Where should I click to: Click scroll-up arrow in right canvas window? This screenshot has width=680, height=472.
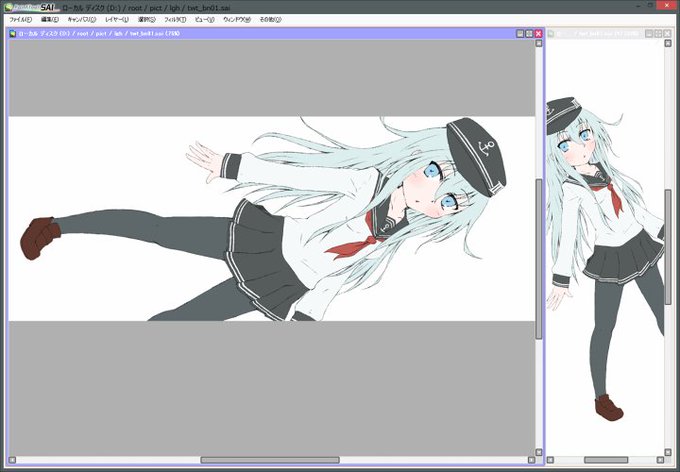668,43
